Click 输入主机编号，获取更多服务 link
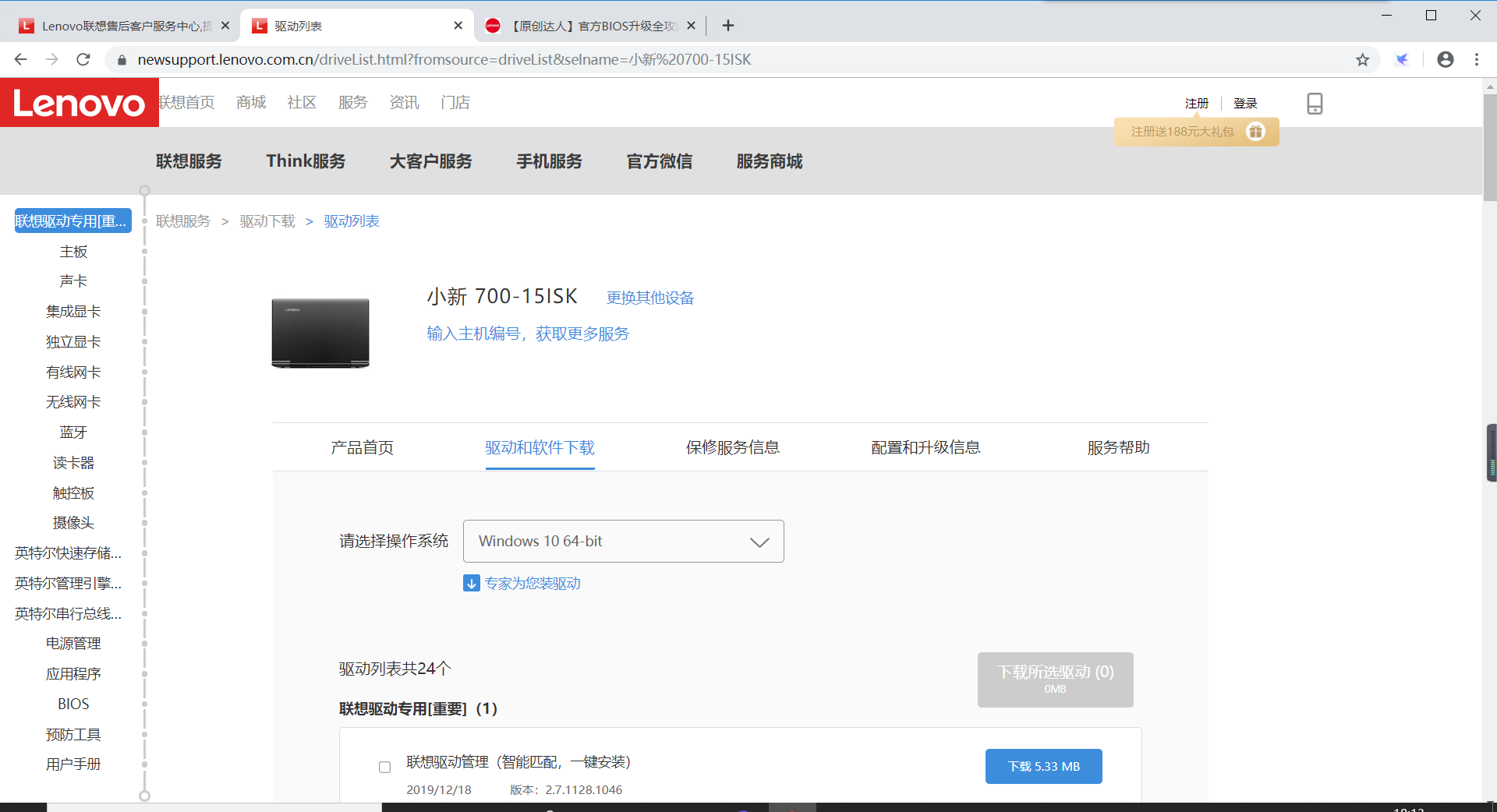1497x812 pixels. 528,334
